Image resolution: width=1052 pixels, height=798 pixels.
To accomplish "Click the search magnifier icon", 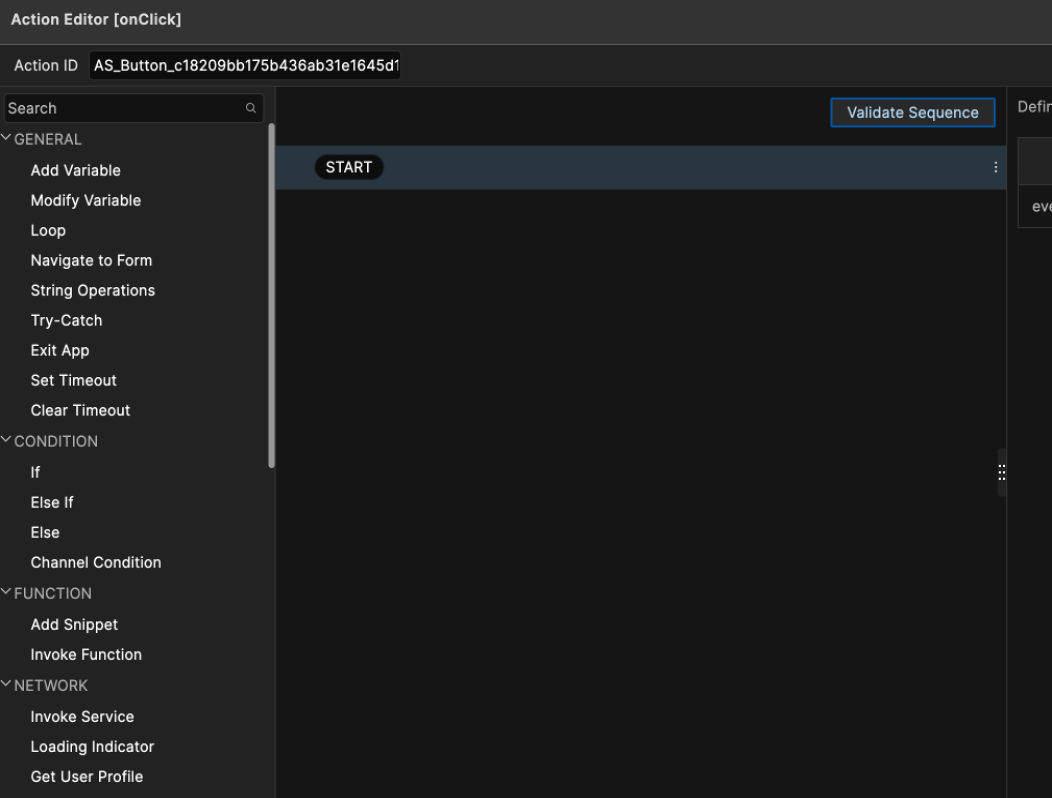I will click(250, 108).
